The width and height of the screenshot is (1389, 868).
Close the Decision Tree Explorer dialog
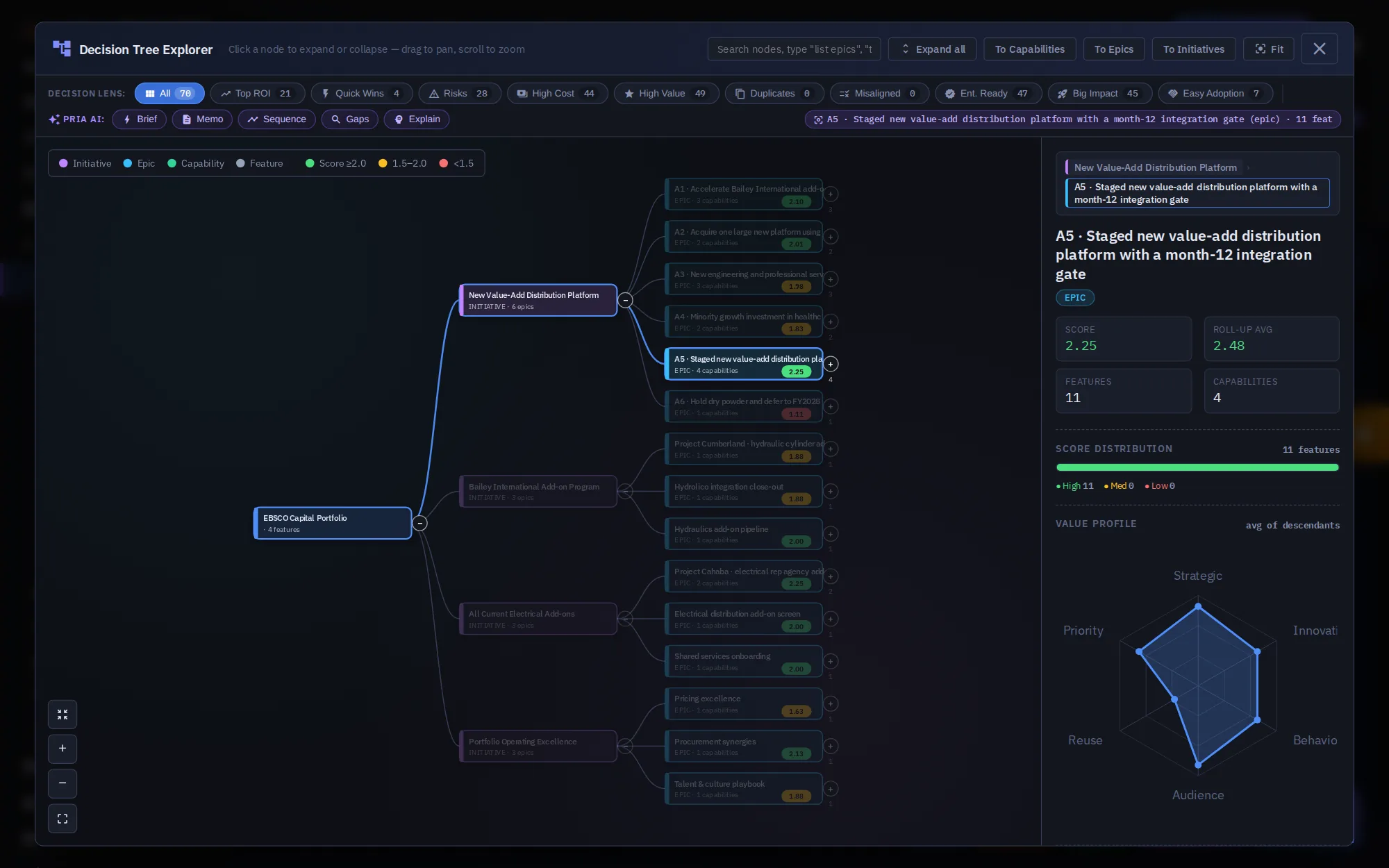click(x=1320, y=49)
